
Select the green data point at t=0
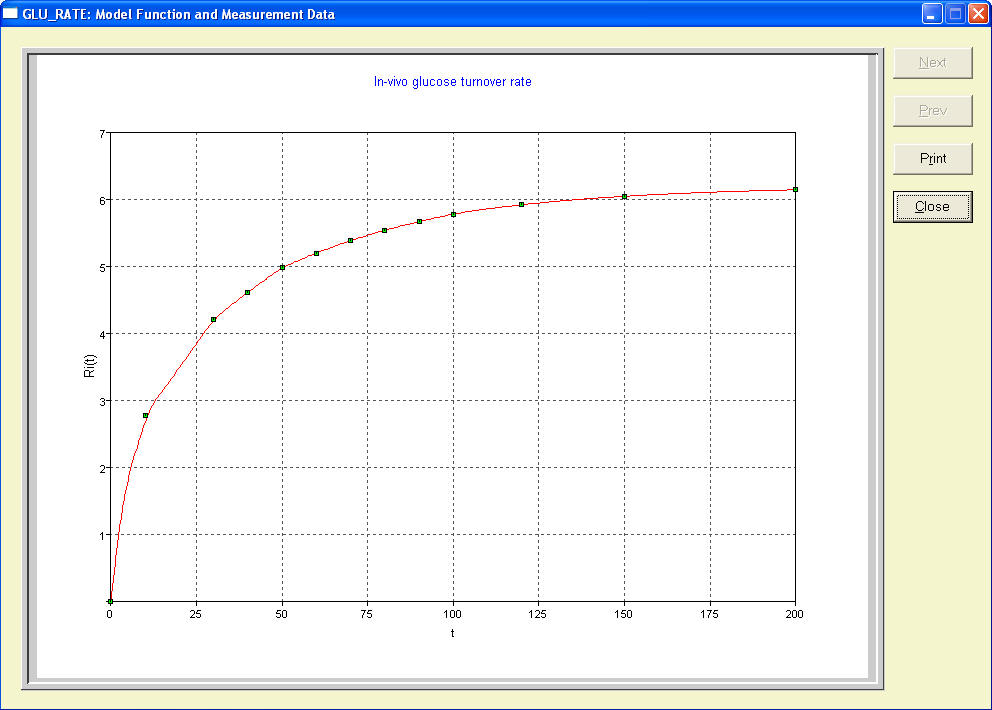tap(110, 601)
